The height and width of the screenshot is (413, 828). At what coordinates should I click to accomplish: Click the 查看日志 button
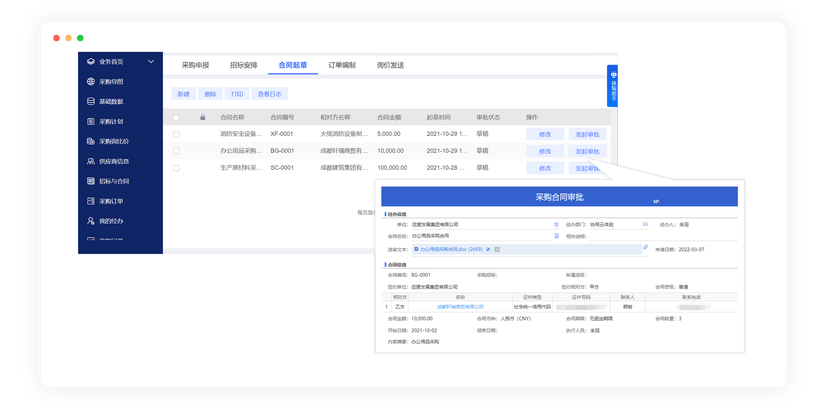(269, 94)
